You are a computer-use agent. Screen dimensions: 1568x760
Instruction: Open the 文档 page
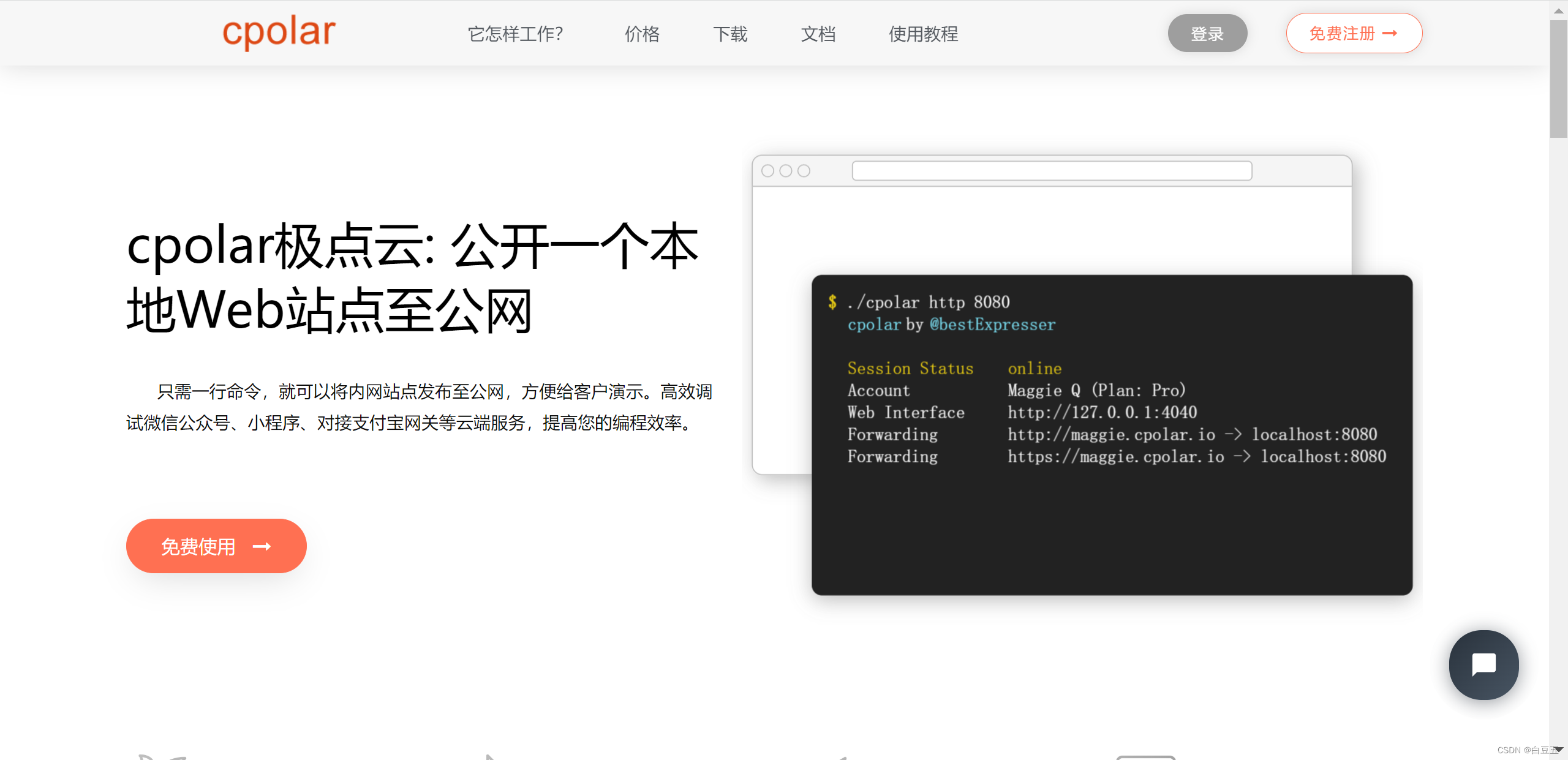(x=818, y=34)
